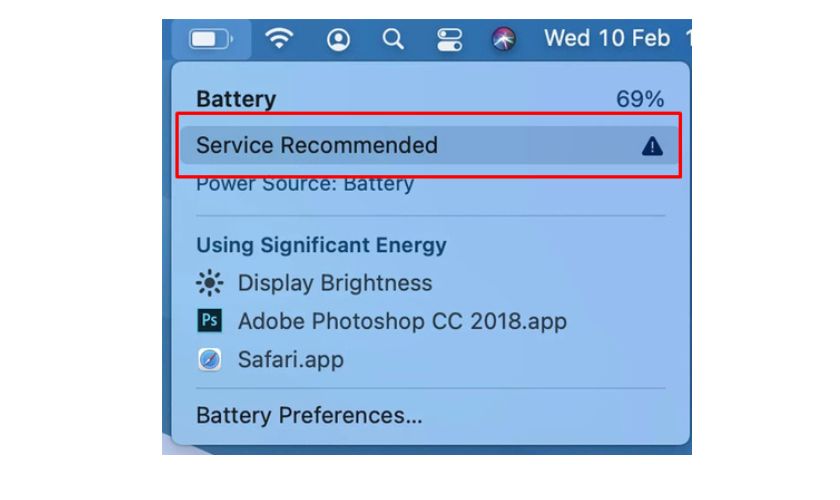Click the warning triangle icon
This screenshot has height=500, width=840.
[x=652, y=146]
